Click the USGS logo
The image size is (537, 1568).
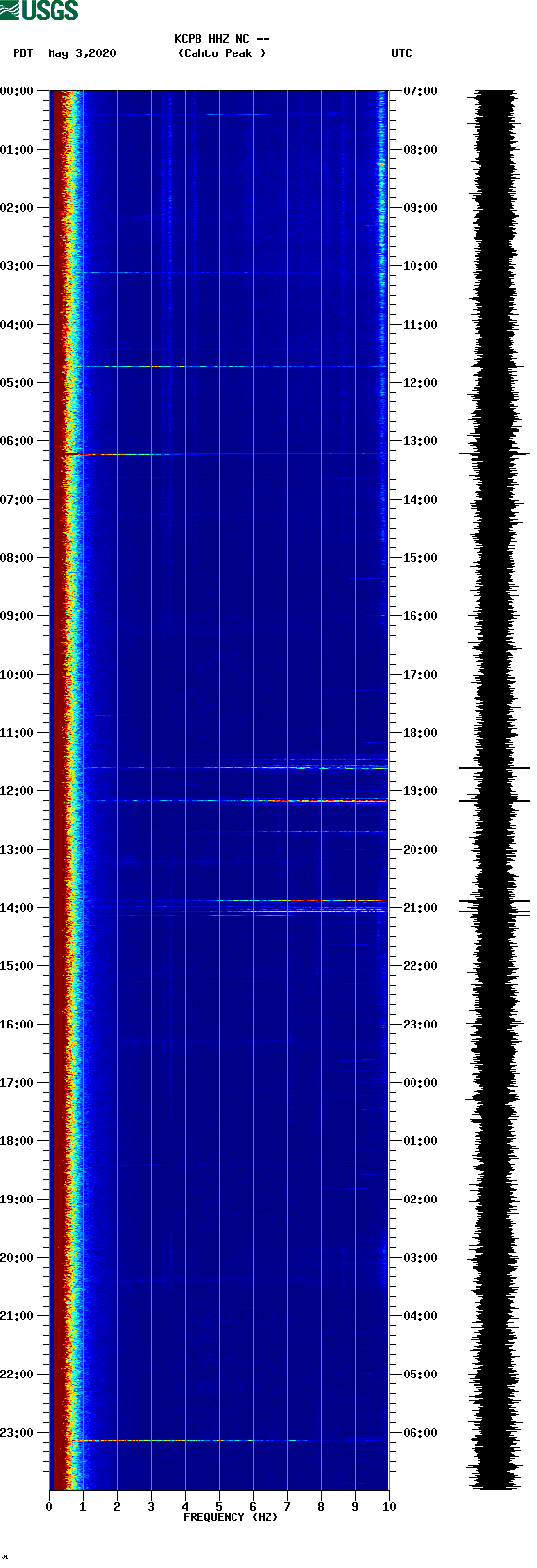(x=39, y=11)
